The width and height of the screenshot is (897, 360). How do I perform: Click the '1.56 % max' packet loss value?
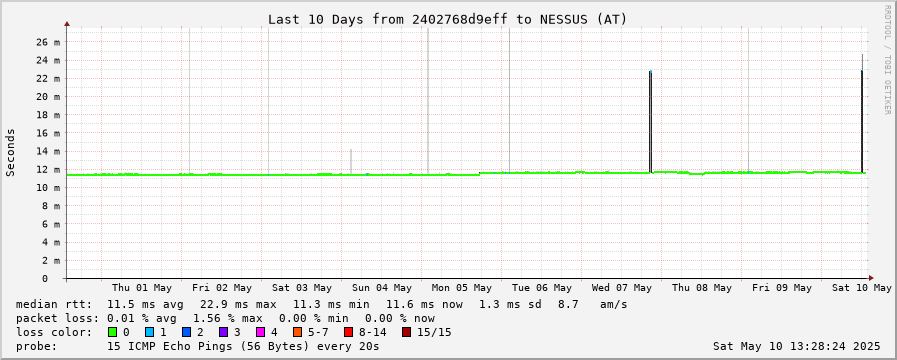pos(228,318)
